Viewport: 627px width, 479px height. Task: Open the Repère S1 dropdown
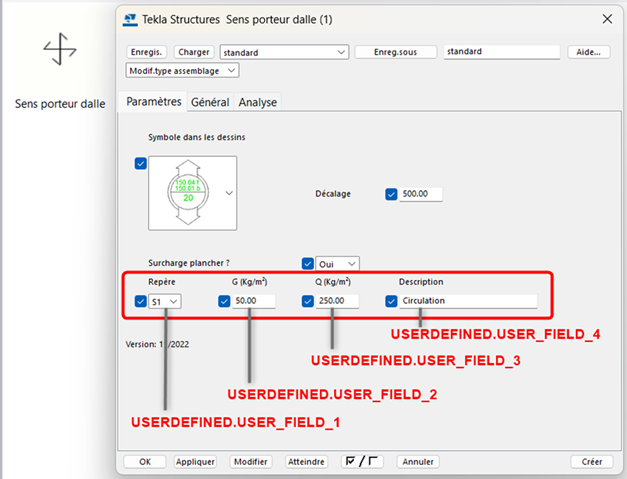pos(165,301)
